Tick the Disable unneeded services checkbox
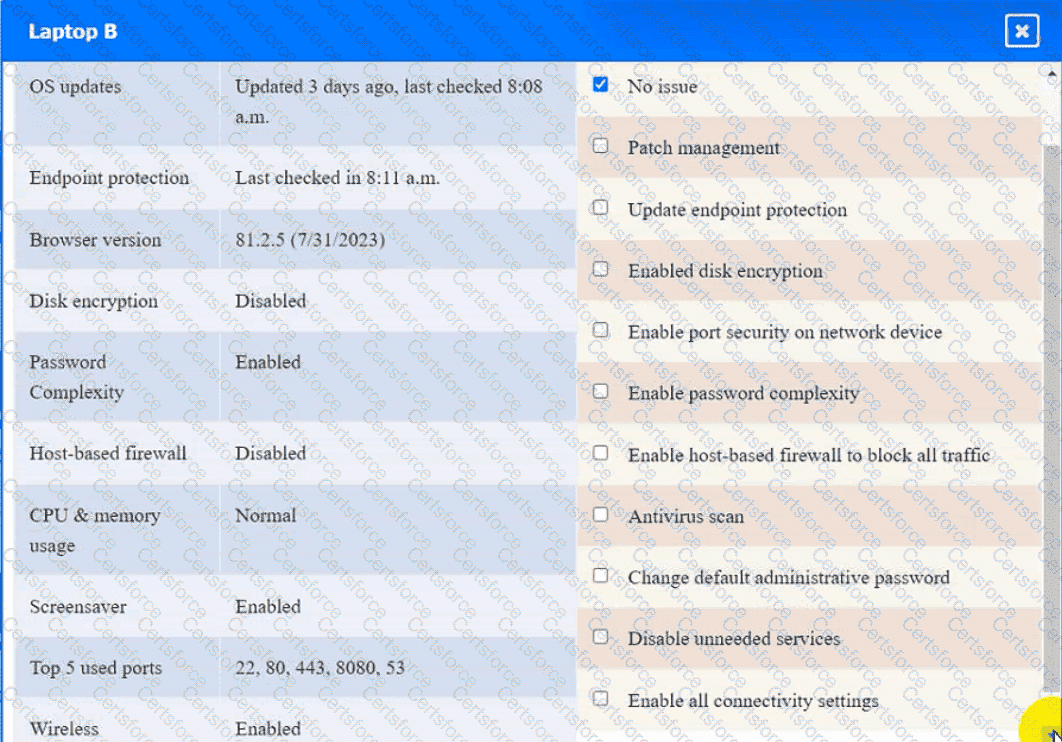The image size is (1062, 742). [600, 637]
